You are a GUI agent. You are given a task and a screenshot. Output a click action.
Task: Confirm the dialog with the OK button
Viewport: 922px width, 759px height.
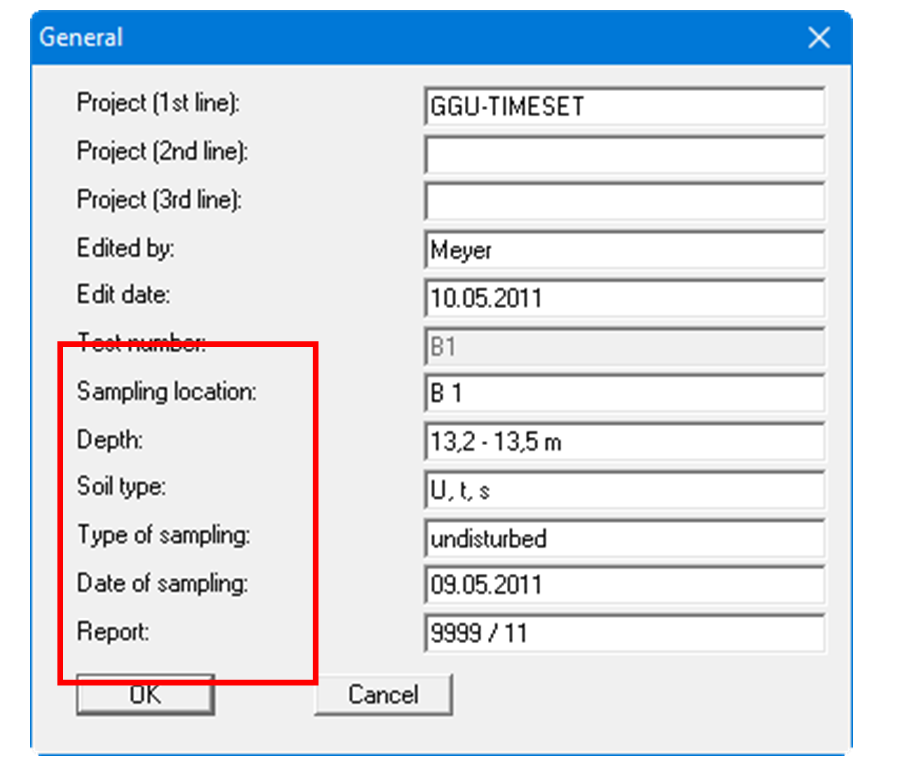click(145, 694)
